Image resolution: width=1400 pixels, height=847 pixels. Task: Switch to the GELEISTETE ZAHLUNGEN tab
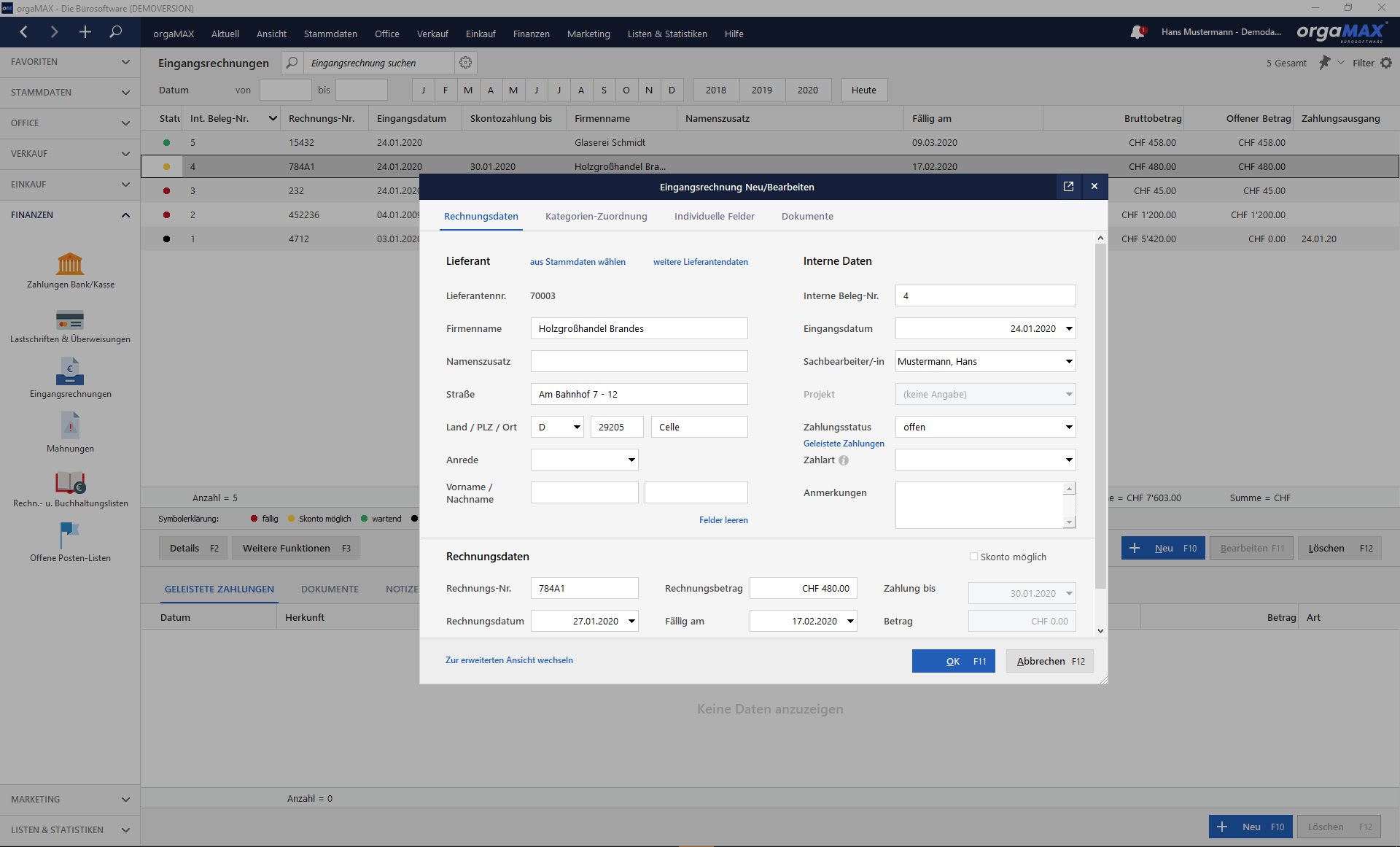[x=219, y=589]
